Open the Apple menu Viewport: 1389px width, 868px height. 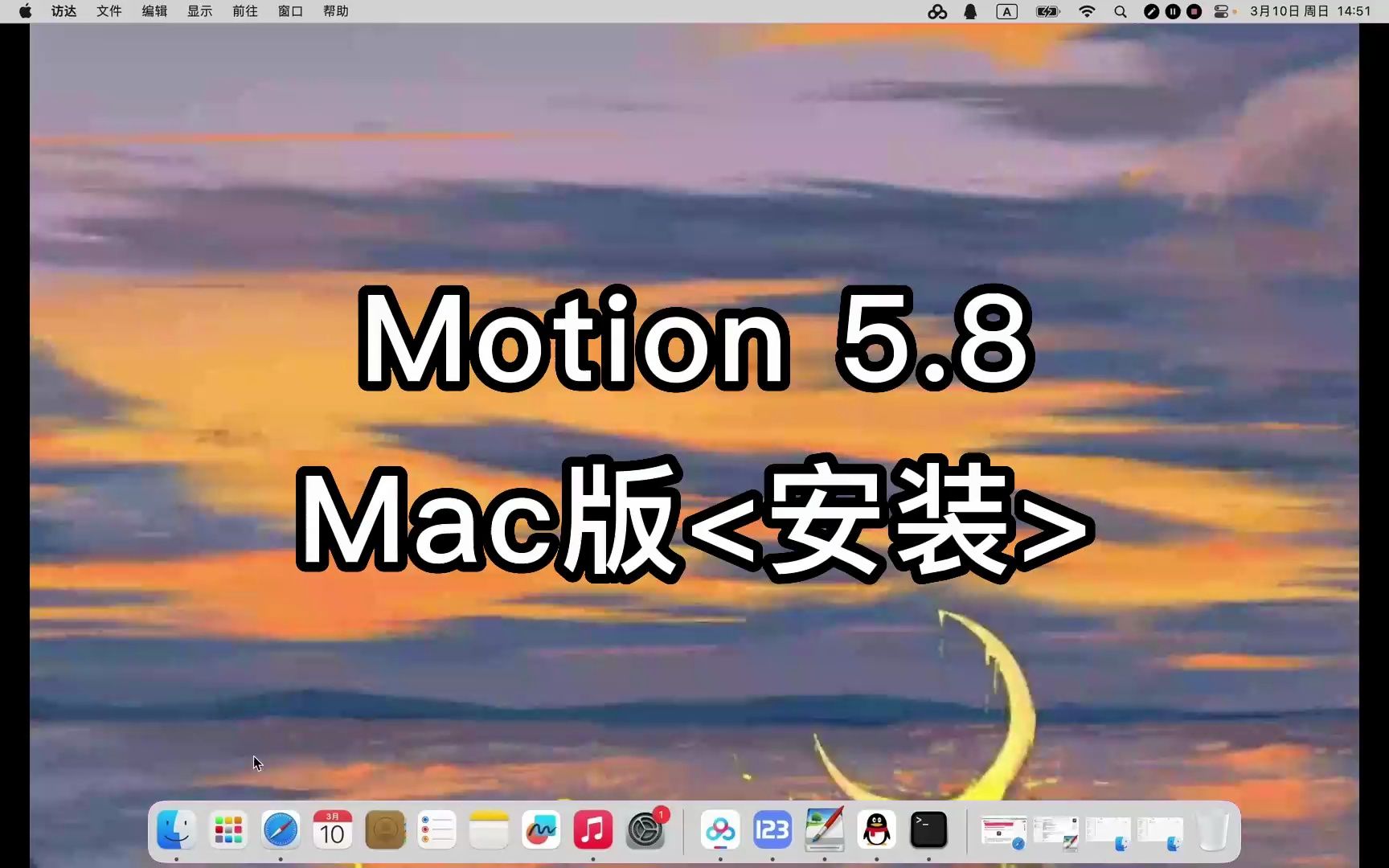pos(26,11)
